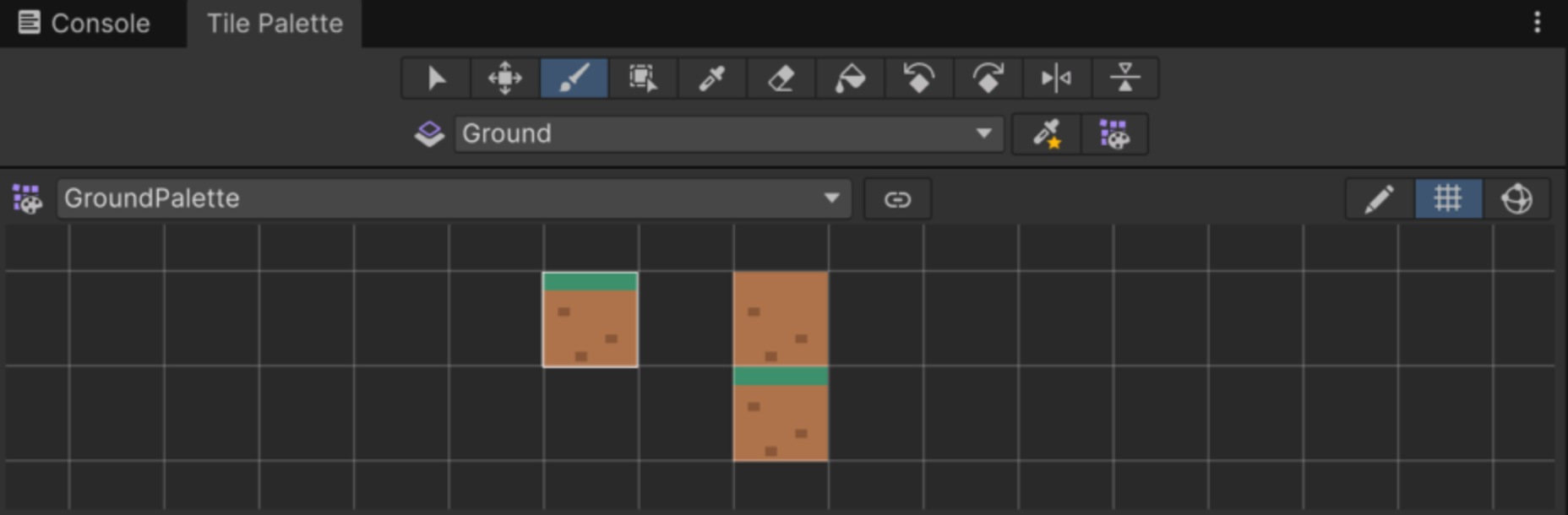Viewport: 1568px width, 515px height.
Task: Switch to the Console tab
Action: point(84,23)
